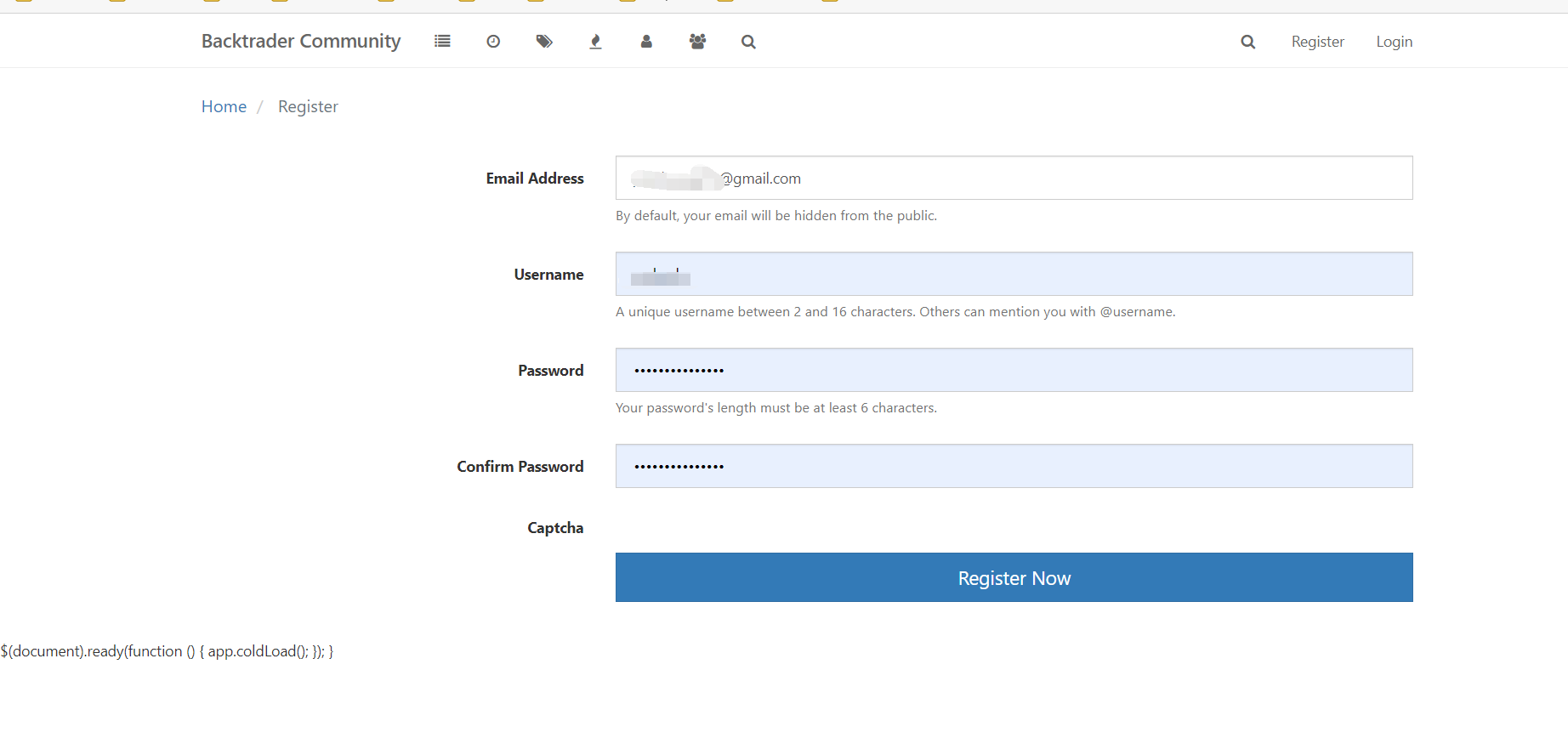Open the Tags icon in navbar
Image resolution: width=1568 pixels, height=755 pixels.
tap(544, 41)
